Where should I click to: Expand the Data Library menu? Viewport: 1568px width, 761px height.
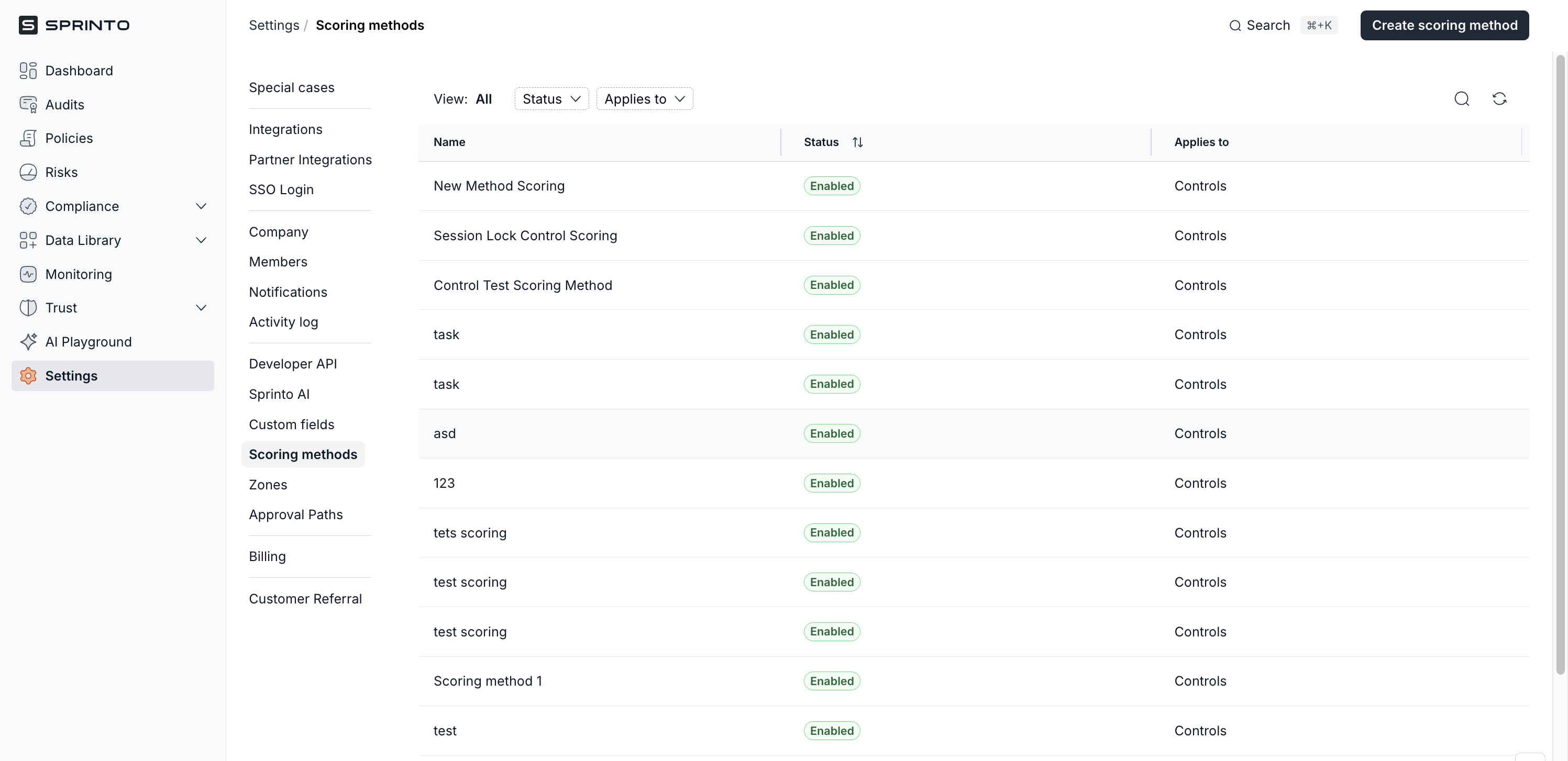click(201, 240)
